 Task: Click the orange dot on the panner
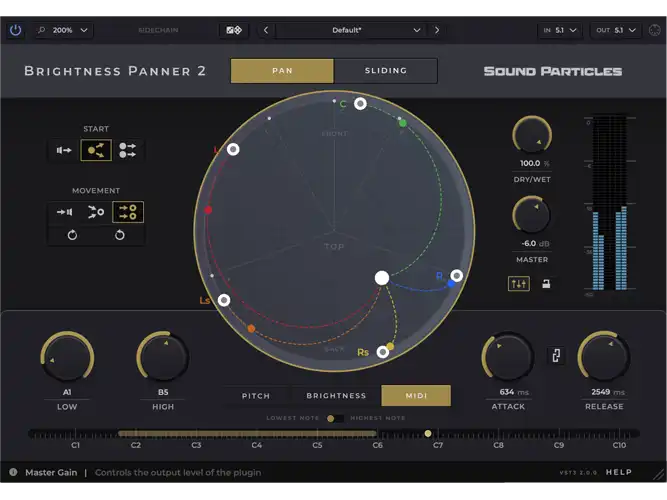coord(251,329)
